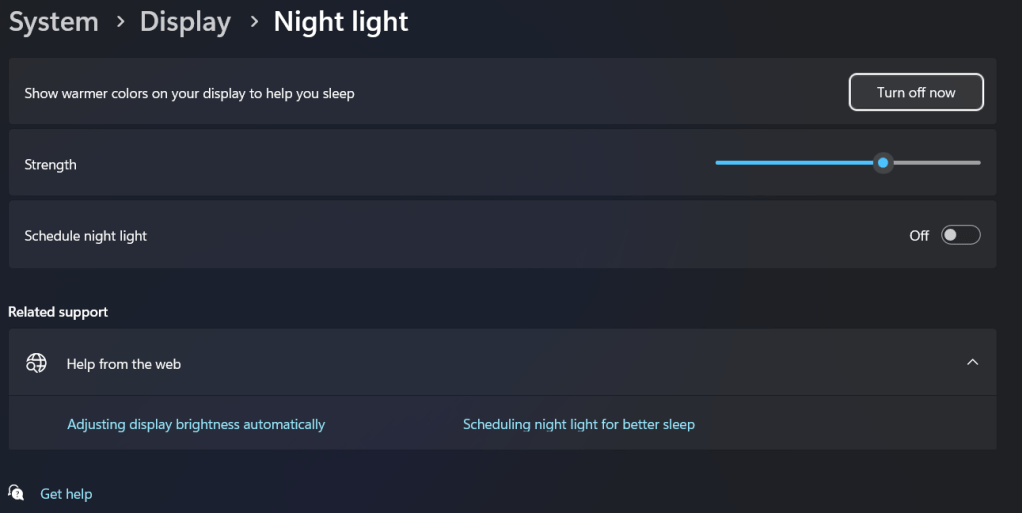The height and width of the screenshot is (513, 1022).
Task: Toggle the Schedule night light switch
Action: tap(960, 235)
